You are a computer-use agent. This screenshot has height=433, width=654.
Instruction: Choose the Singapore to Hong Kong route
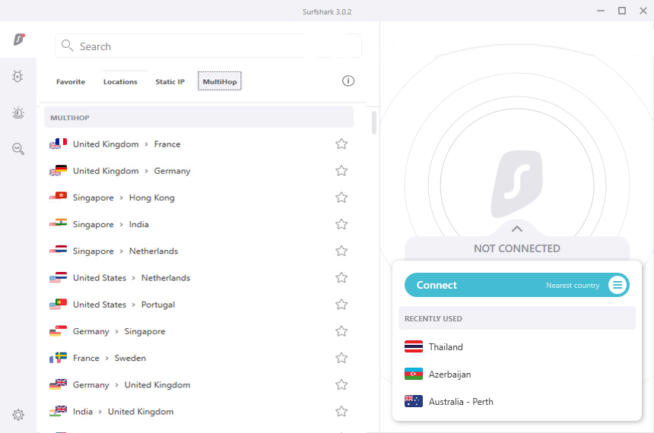[199, 197]
